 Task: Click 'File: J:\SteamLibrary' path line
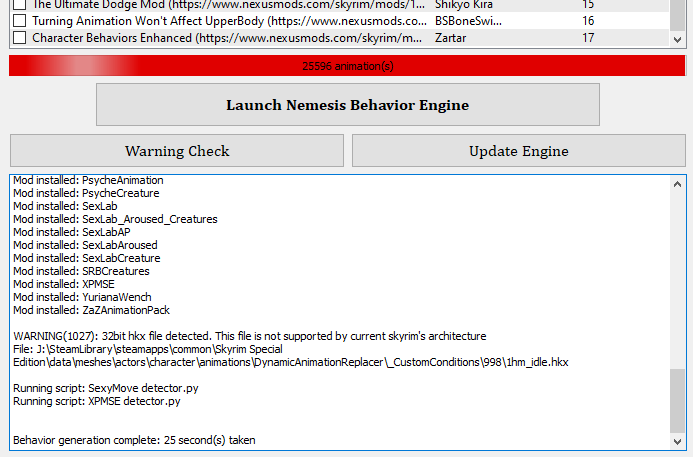tap(148, 349)
